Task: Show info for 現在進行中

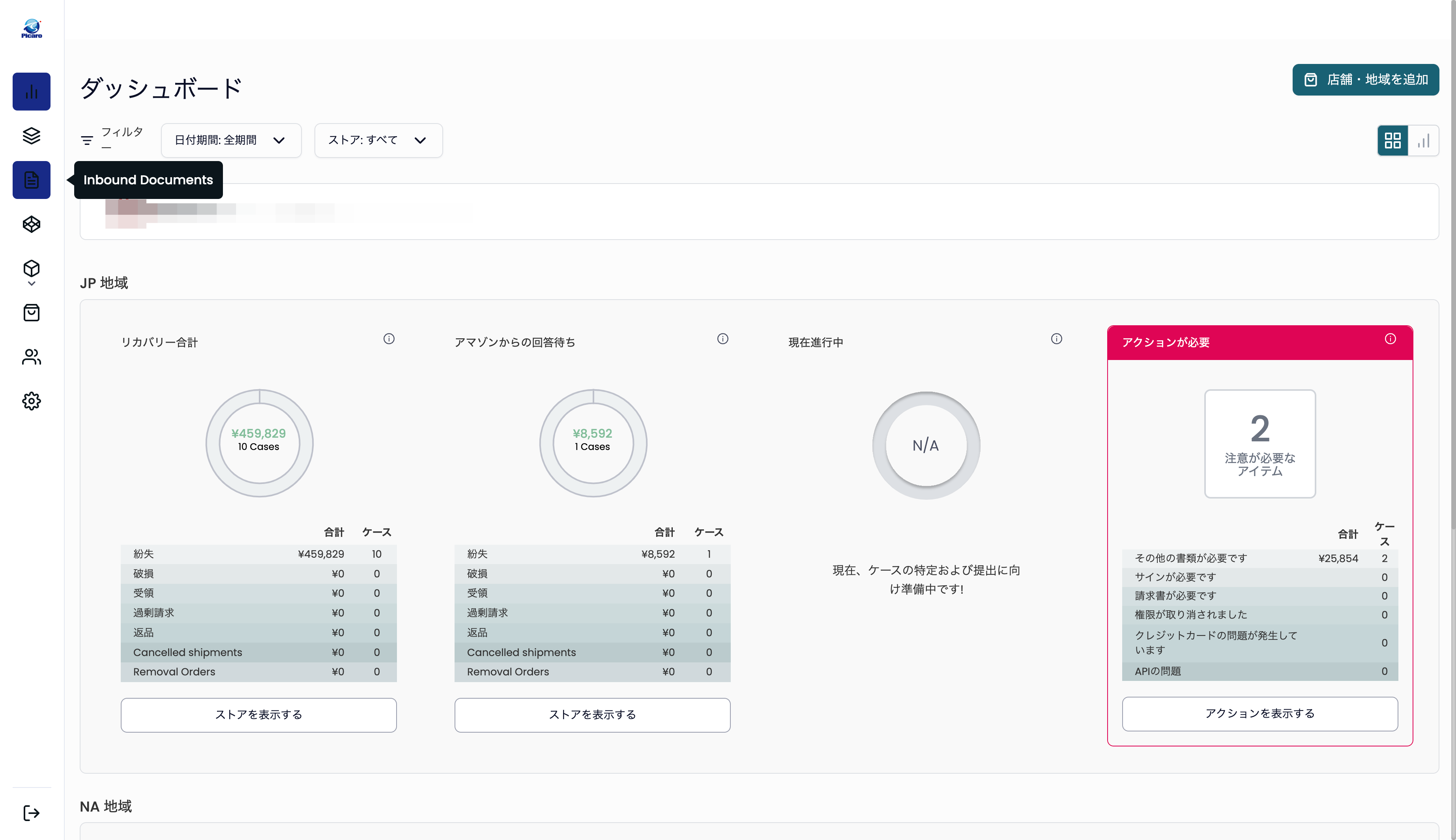Action: [x=1057, y=339]
